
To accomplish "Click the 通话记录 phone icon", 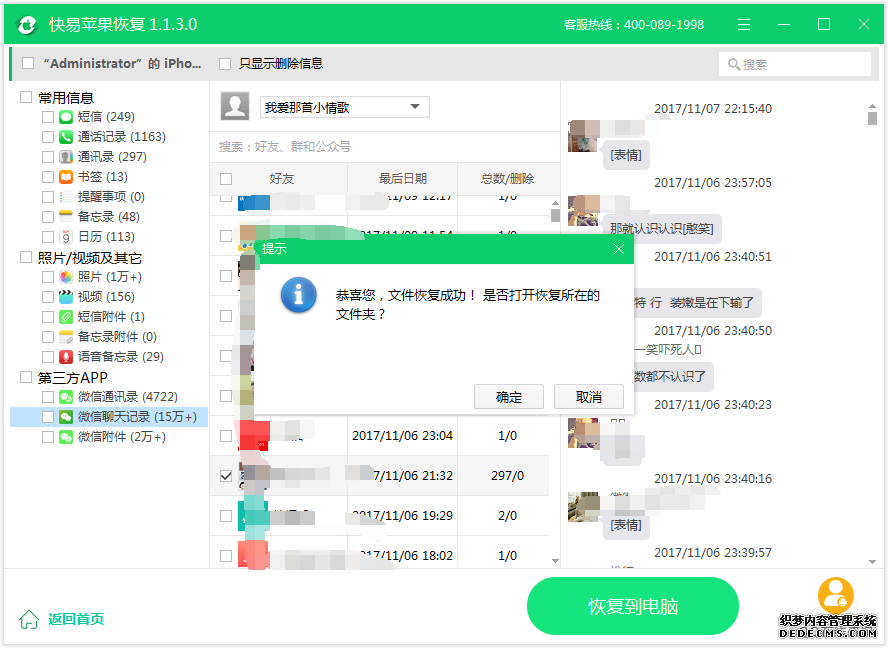I will click(x=66, y=137).
